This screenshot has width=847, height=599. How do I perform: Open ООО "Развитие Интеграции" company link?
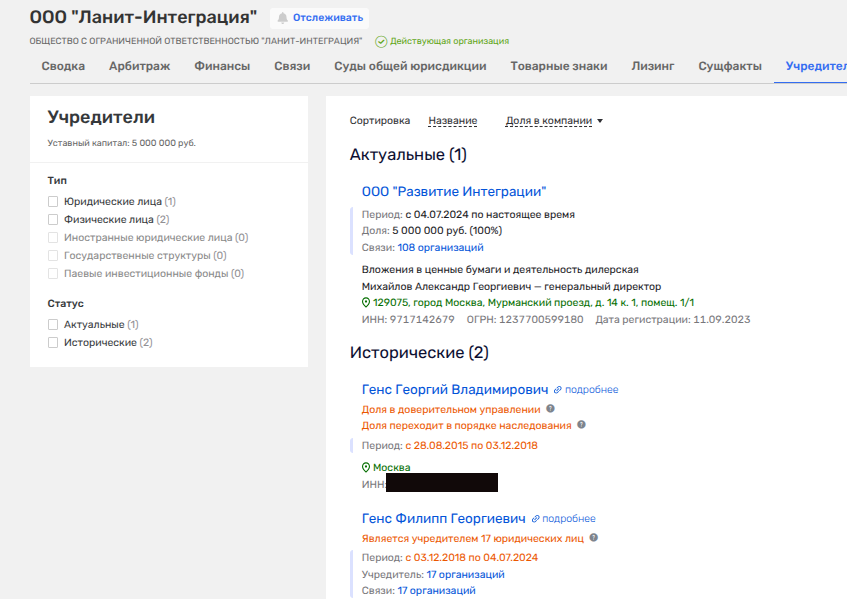(x=454, y=192)
